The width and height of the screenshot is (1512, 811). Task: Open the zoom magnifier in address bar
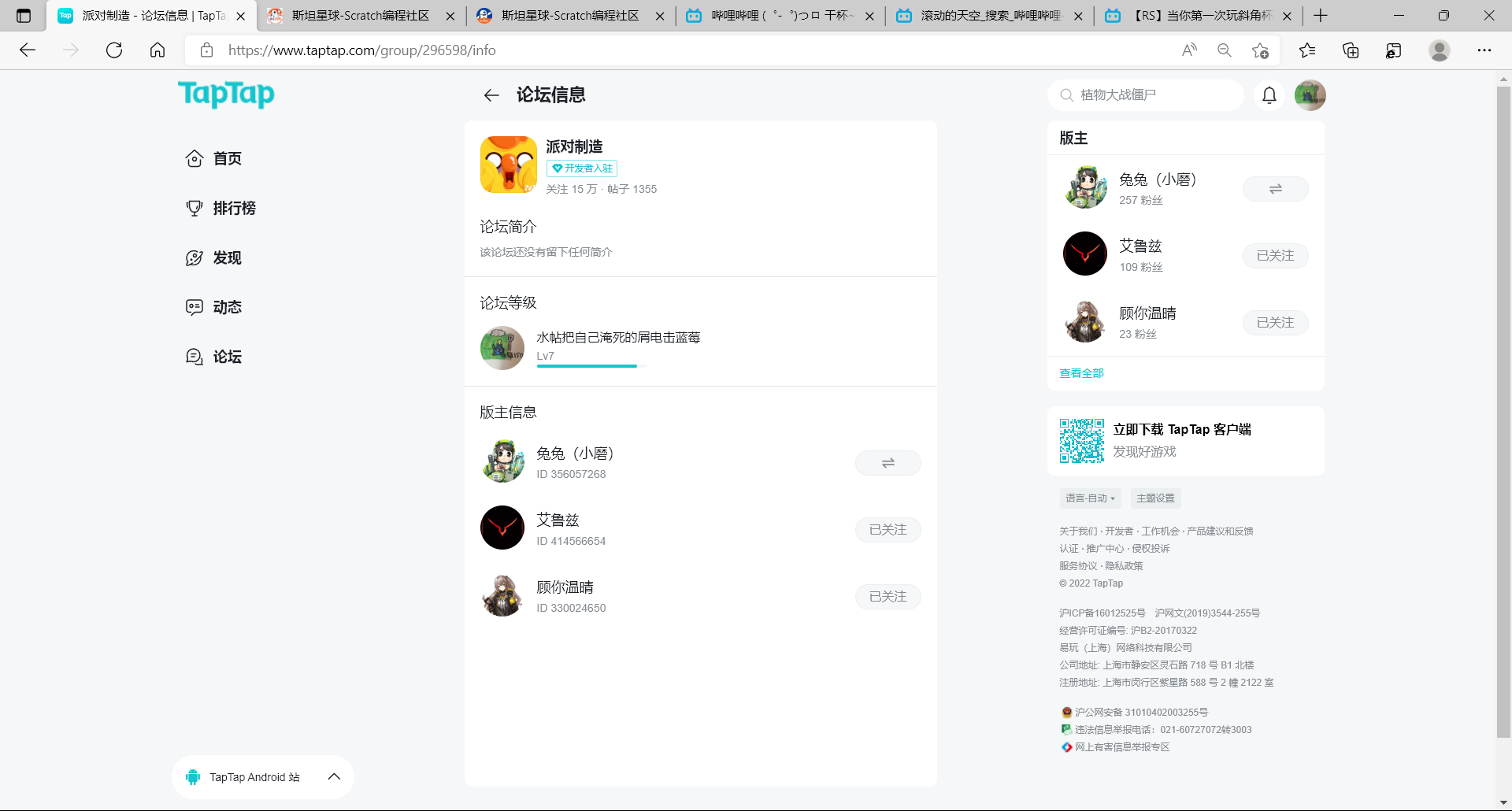tap(1225, 50)
